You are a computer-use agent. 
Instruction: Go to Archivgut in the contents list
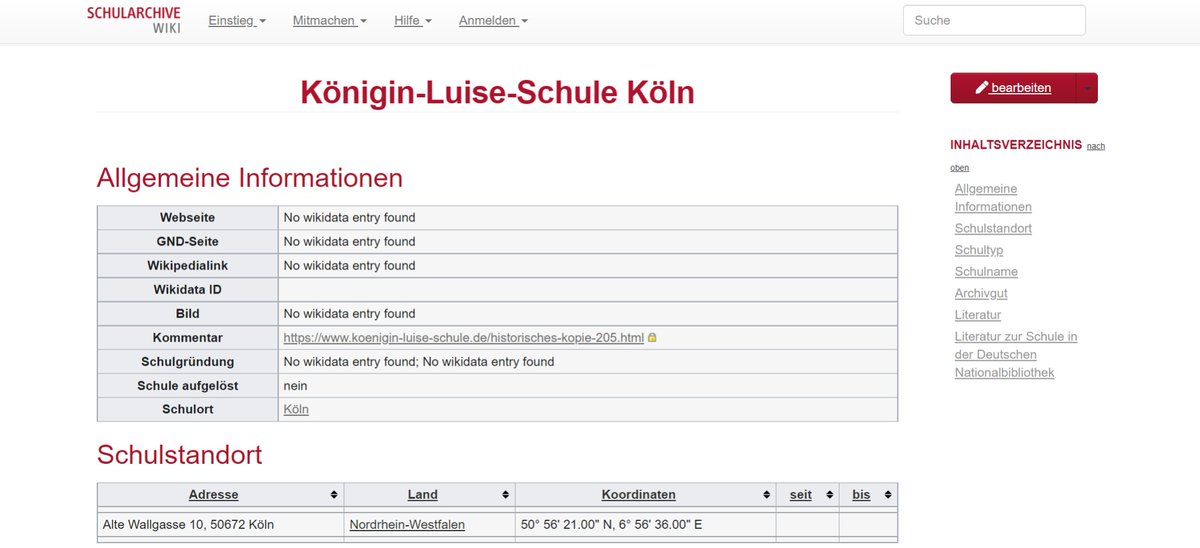point(981,293)
